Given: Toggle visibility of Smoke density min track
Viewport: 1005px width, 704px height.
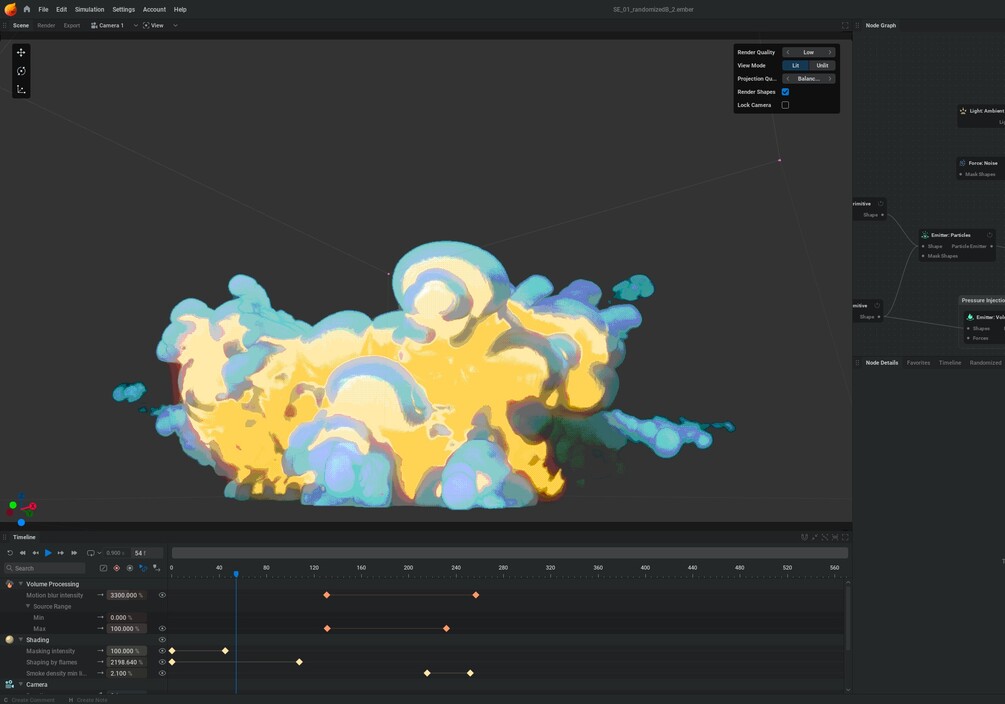Looking at the screenshot, I should (x=162, y=673).
